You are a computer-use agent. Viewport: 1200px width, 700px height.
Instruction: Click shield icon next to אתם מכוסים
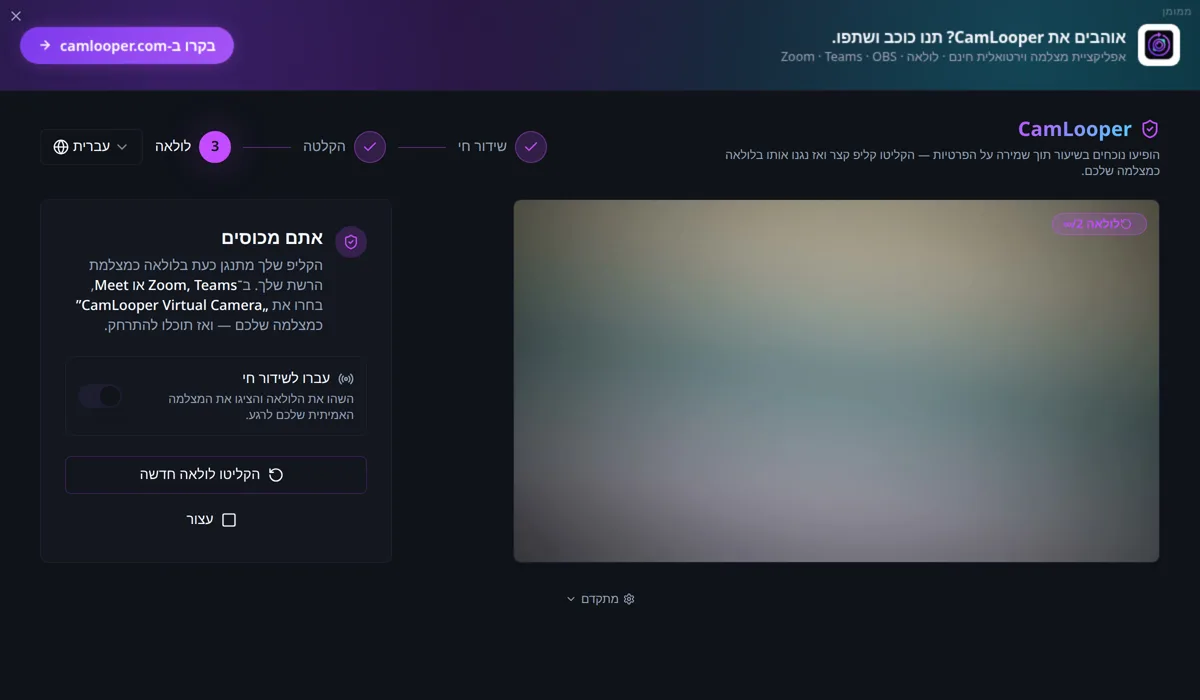tap(351, 242)
